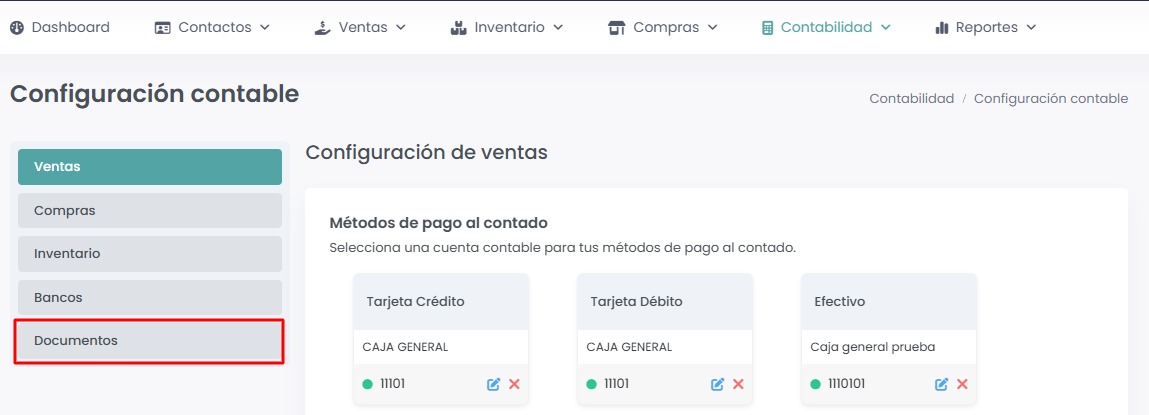Open the Reportes menu

point(985,28)
